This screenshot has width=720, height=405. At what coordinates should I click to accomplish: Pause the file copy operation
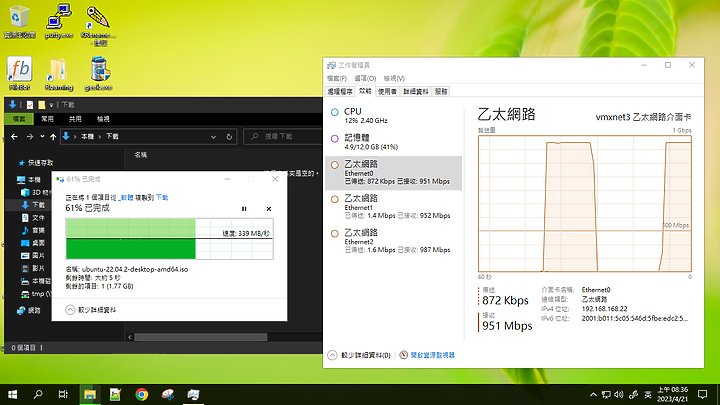pyautogui.click(x=244, y=209)
